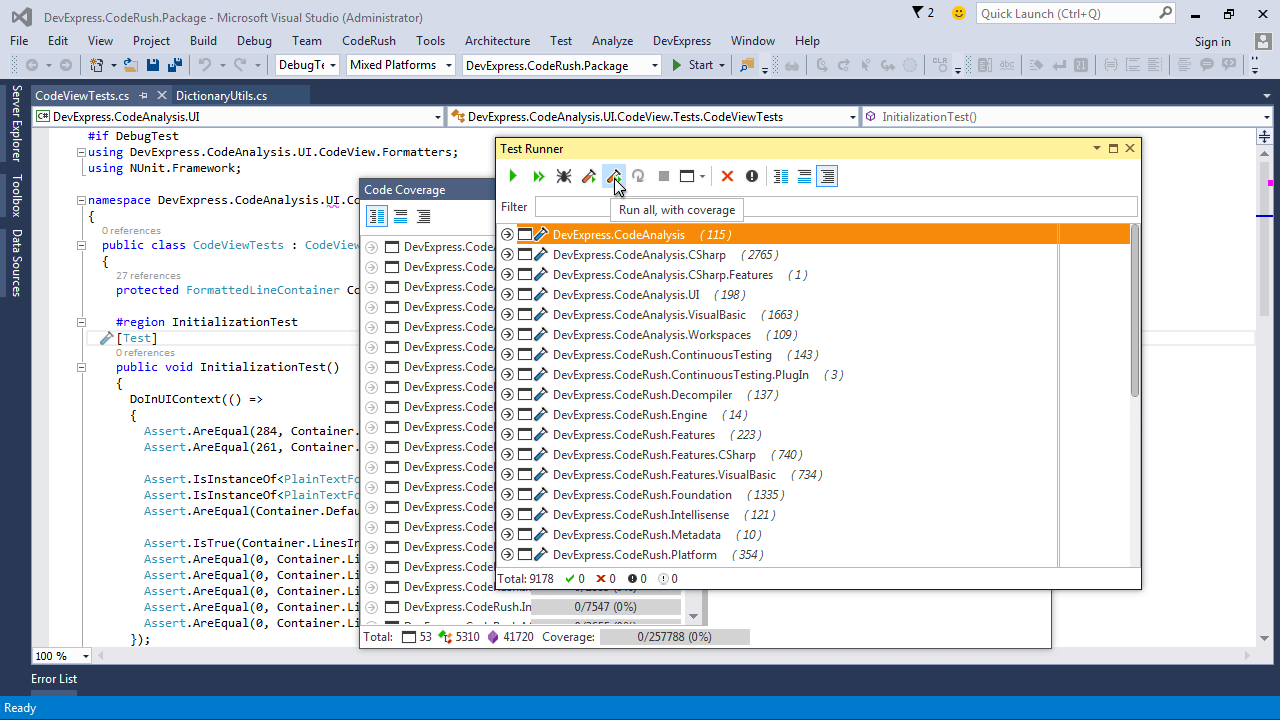Open the InitializationTest() member dropdown
The image size is (1280, 720).
pyautogui.click(x=1265, y=117)
